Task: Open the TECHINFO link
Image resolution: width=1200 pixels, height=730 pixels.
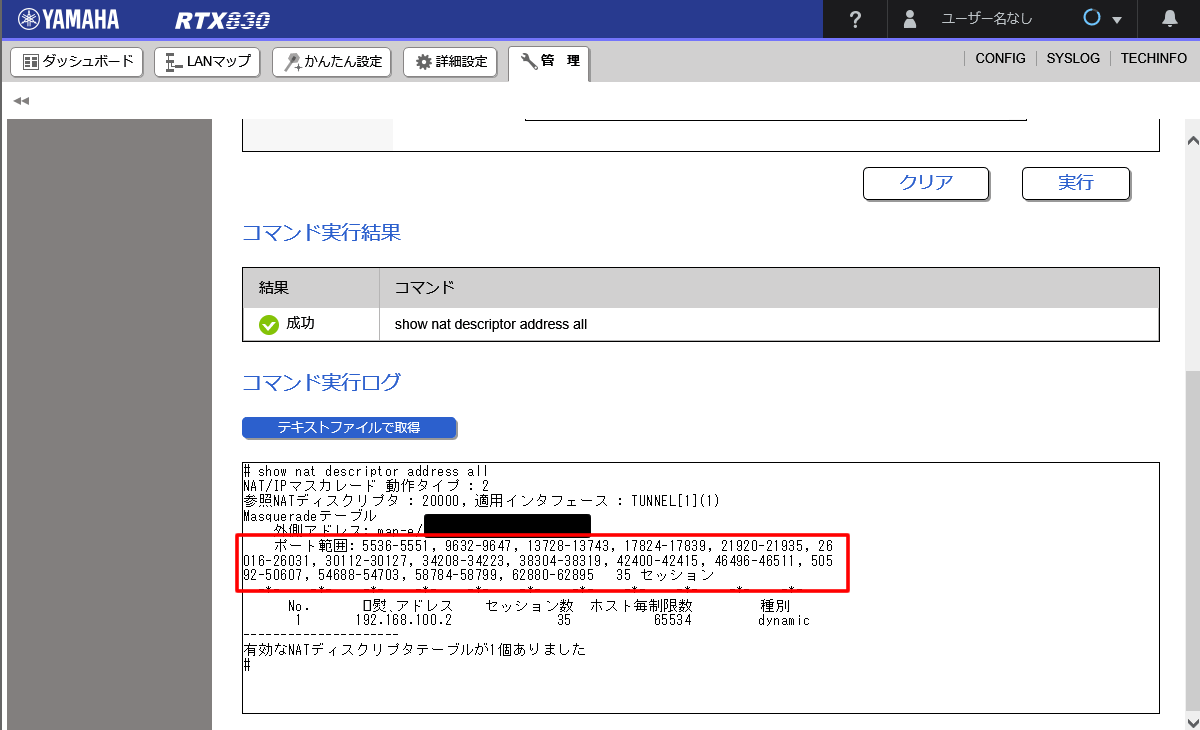Action: (x=1154, y=59)
